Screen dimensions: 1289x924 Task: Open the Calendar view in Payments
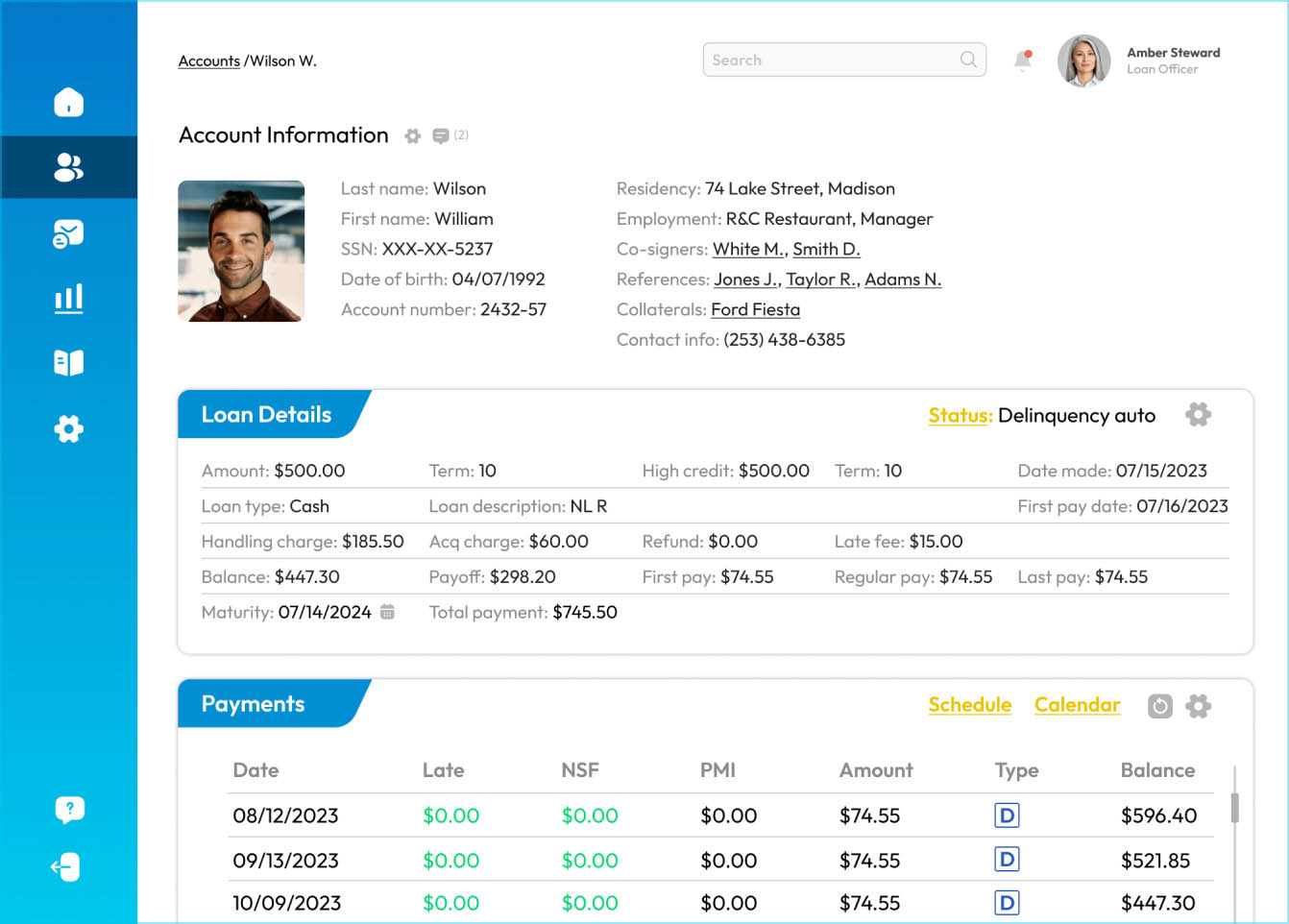click(1077, 705)
